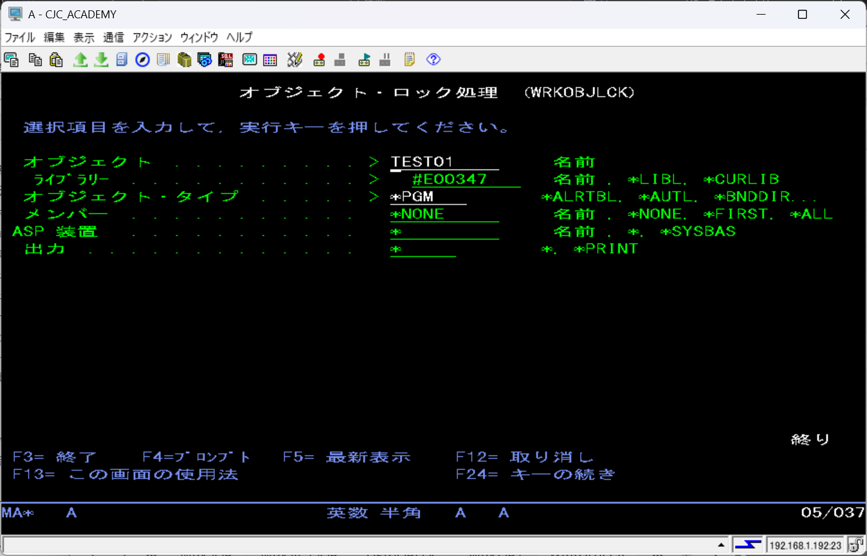Screen dimensions: 867x556
Task: Click the ASP 装置 input field
Action: pos(445,232)
